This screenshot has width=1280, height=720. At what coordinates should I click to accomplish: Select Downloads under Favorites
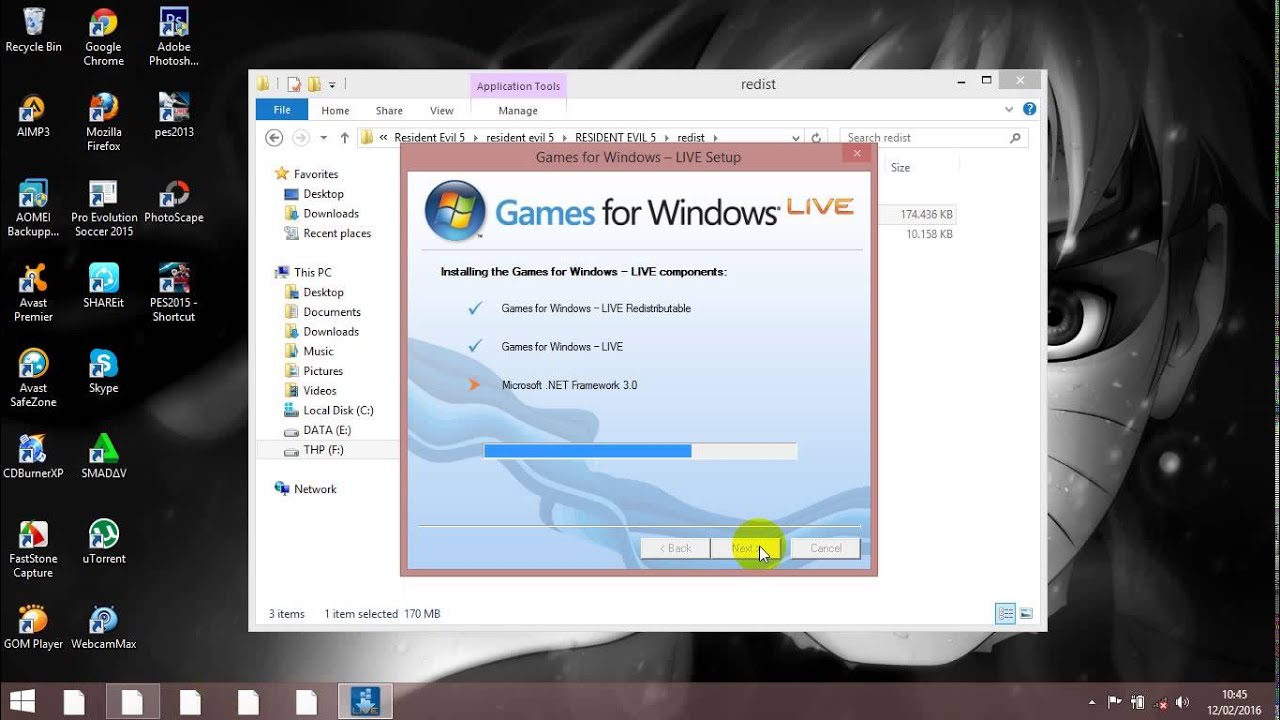point(331,213)
